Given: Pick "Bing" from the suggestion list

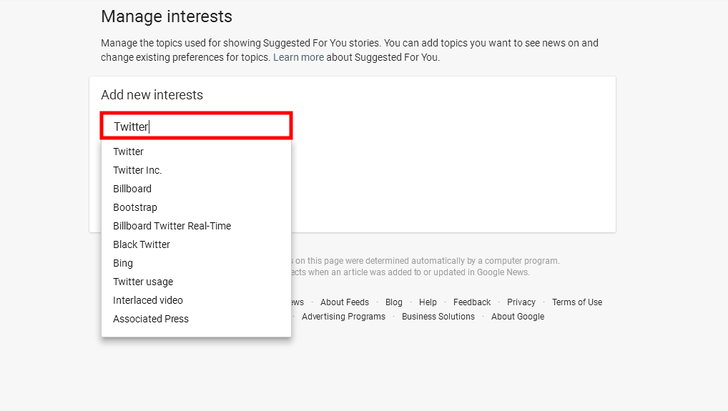Looking at the screenshot, I should coord(196,263).
